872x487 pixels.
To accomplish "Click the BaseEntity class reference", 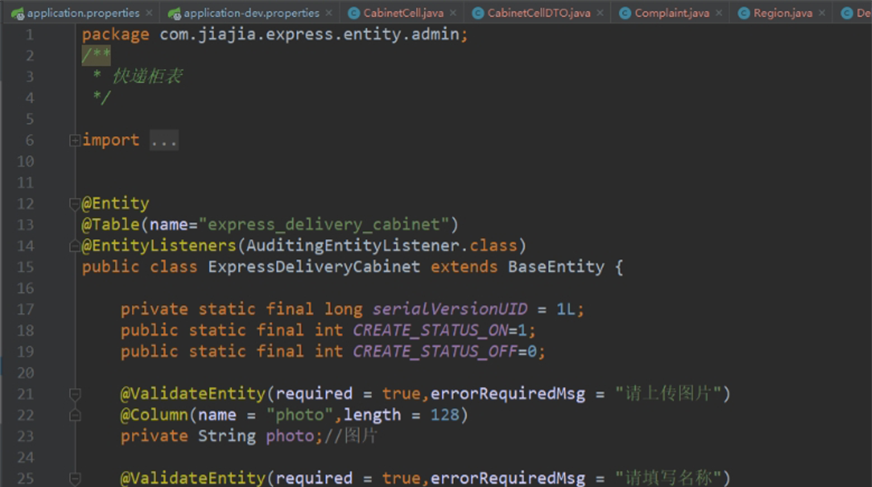I will (555, 267).
